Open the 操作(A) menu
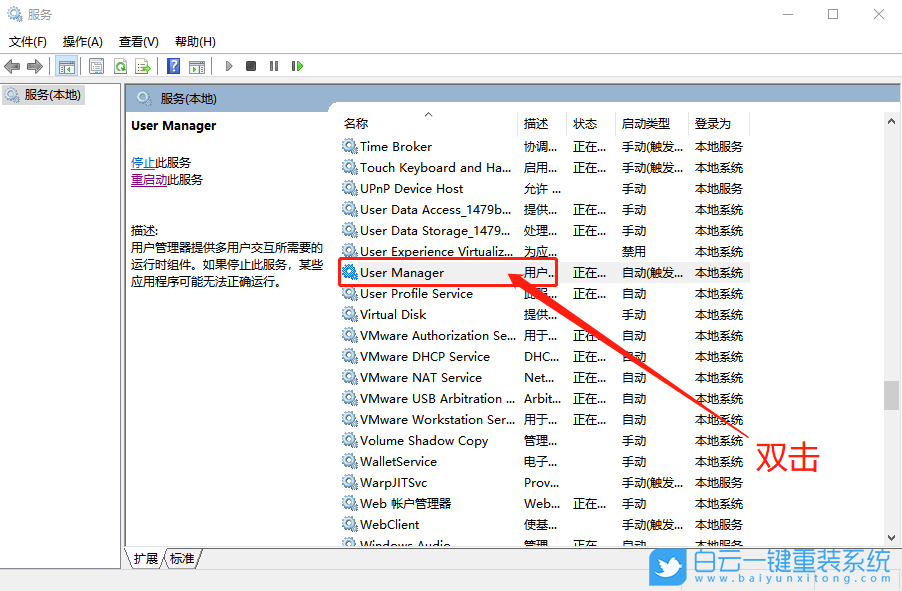Image resolution: width=902 pixels, height=591 pixels. [81, 41]
